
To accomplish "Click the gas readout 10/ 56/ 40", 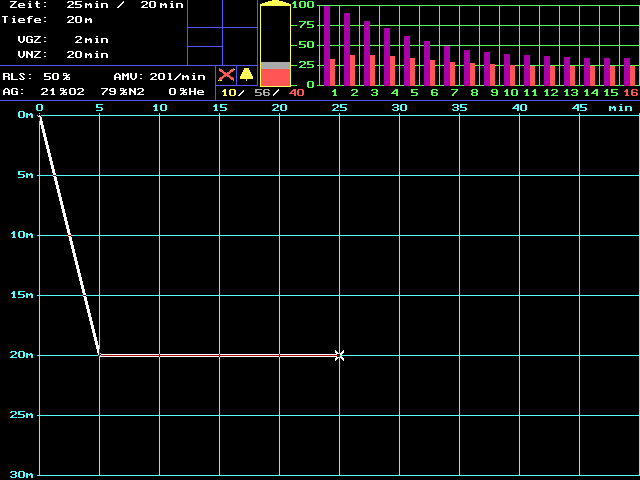I will [262, 93].
